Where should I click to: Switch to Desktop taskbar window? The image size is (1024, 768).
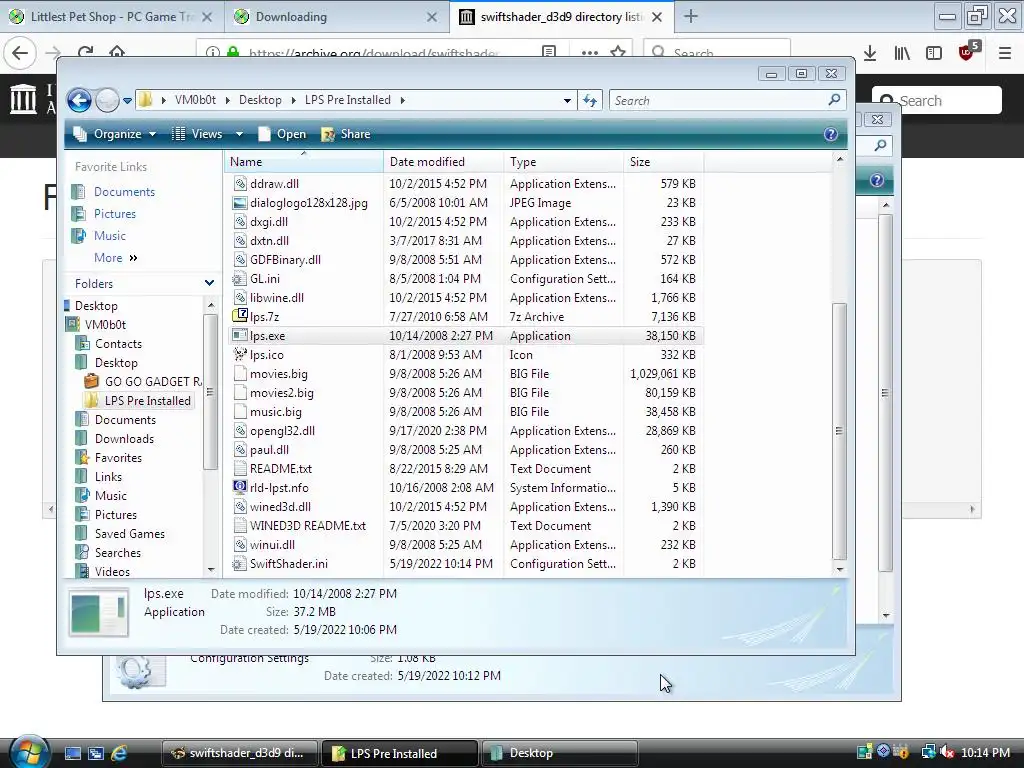[x=559, y=753]
